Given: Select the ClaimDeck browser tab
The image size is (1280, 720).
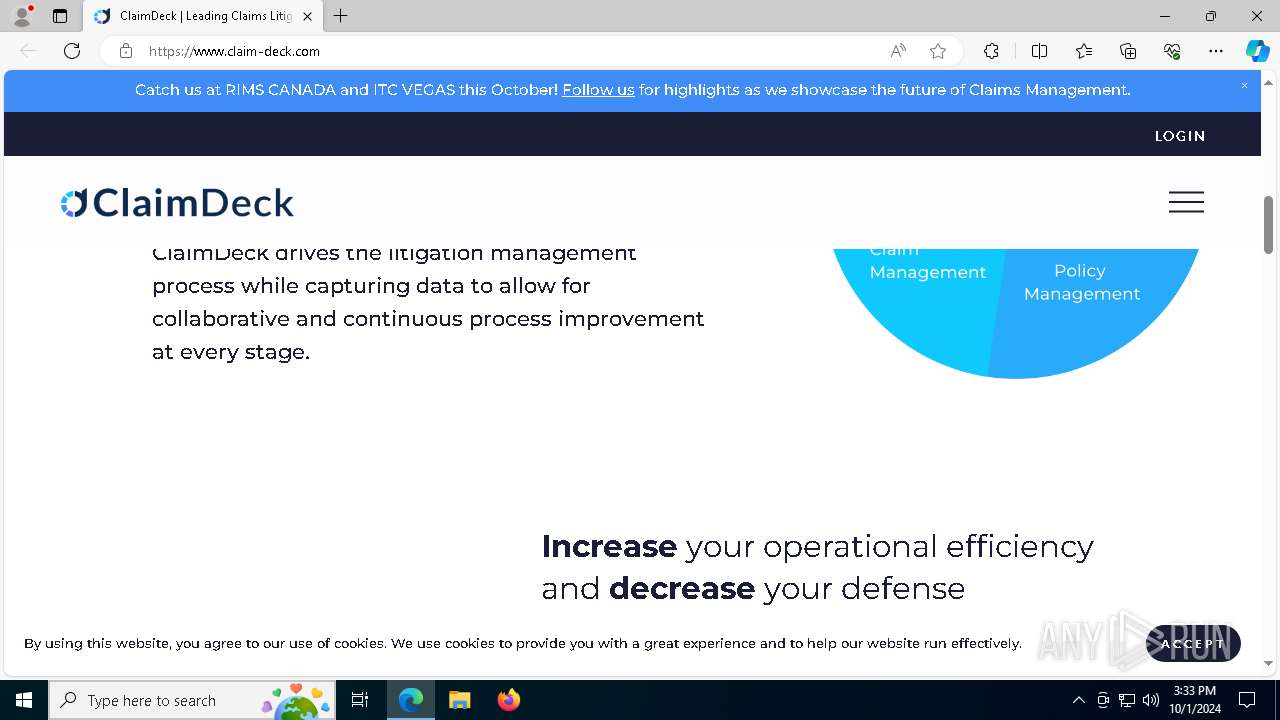Looking at the screenshot, I should coord(204,16).
